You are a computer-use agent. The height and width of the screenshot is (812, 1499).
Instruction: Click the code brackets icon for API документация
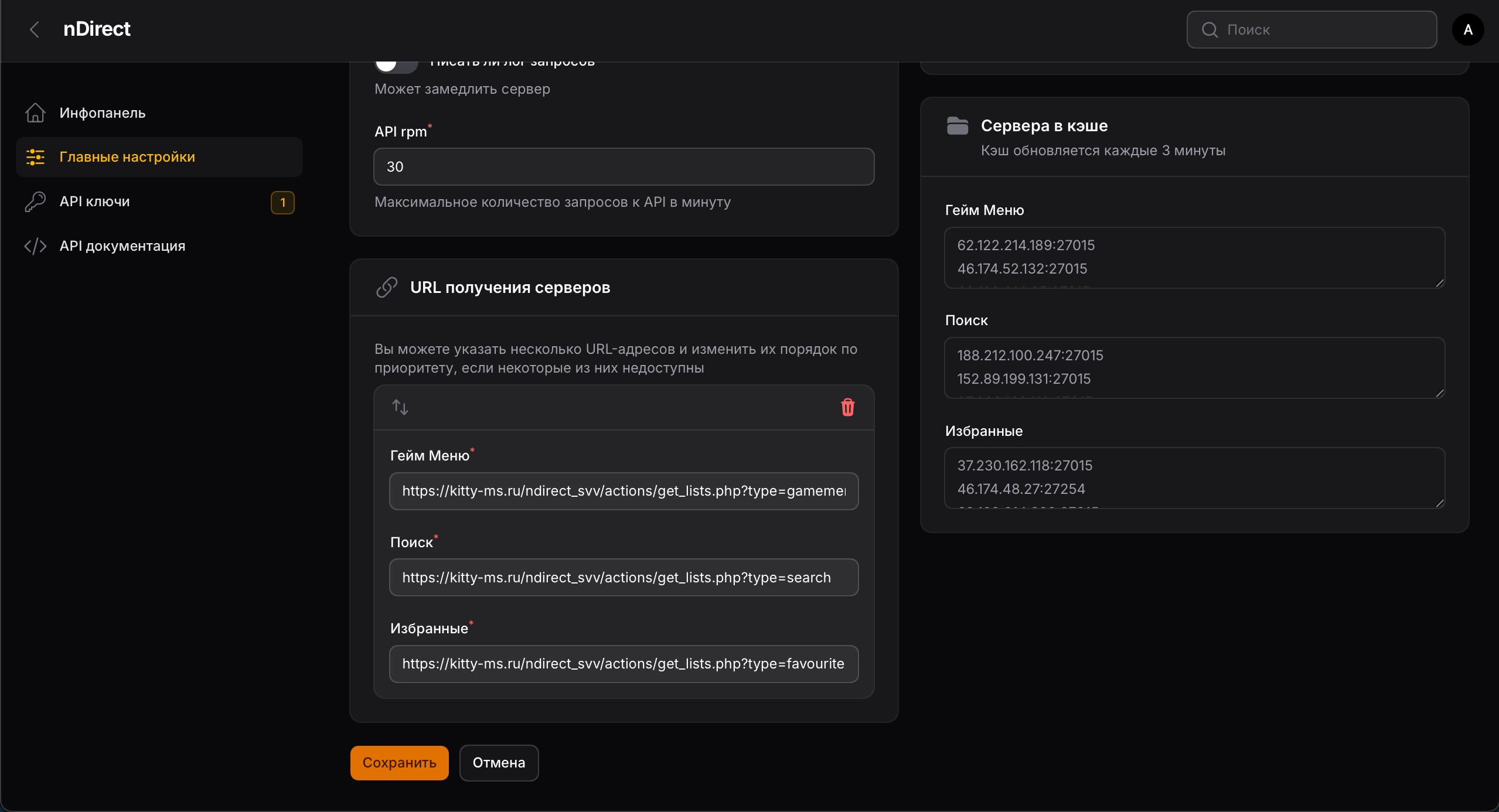tap(35, 246)
